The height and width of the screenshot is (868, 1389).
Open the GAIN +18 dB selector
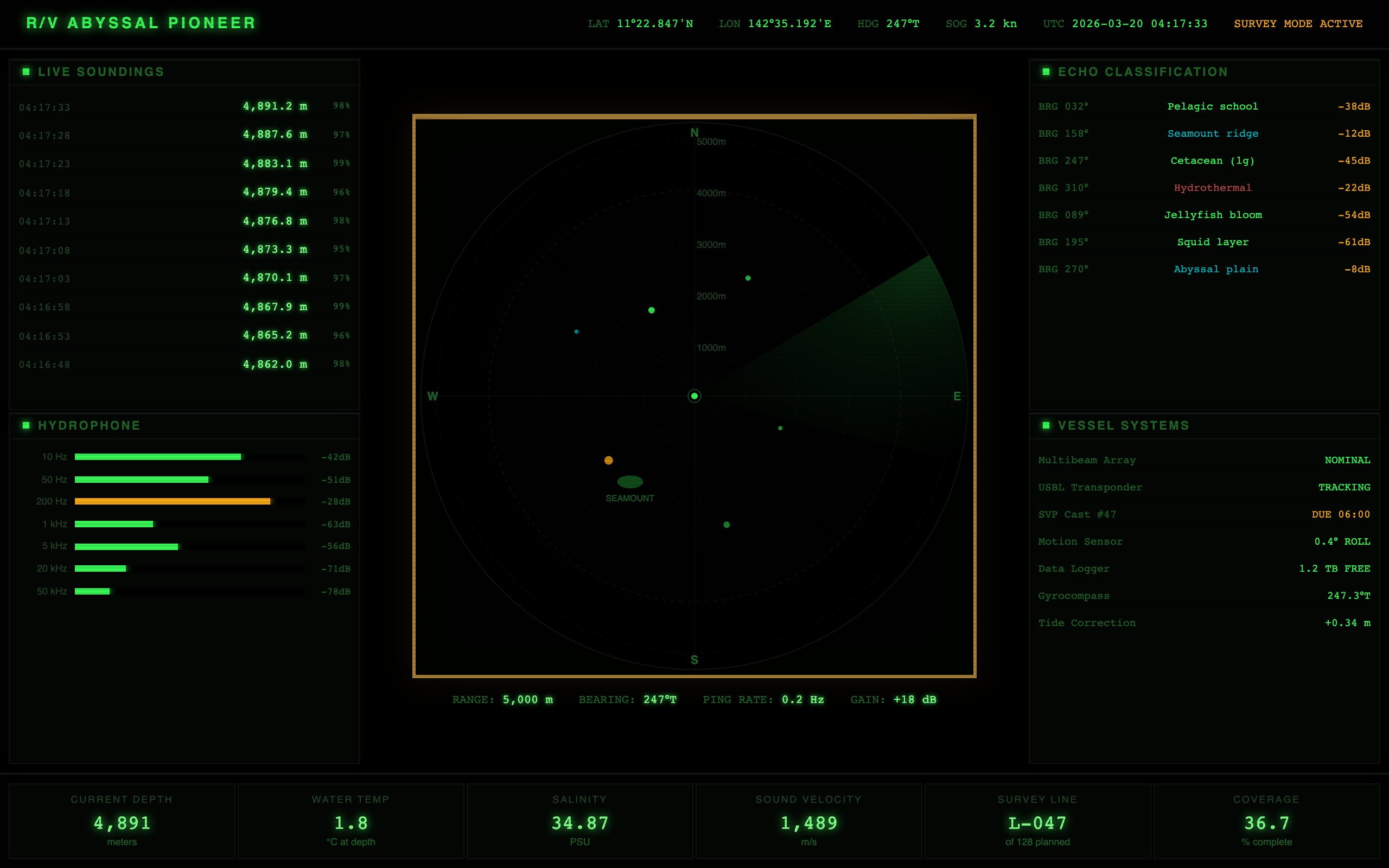tap(892, 699)
